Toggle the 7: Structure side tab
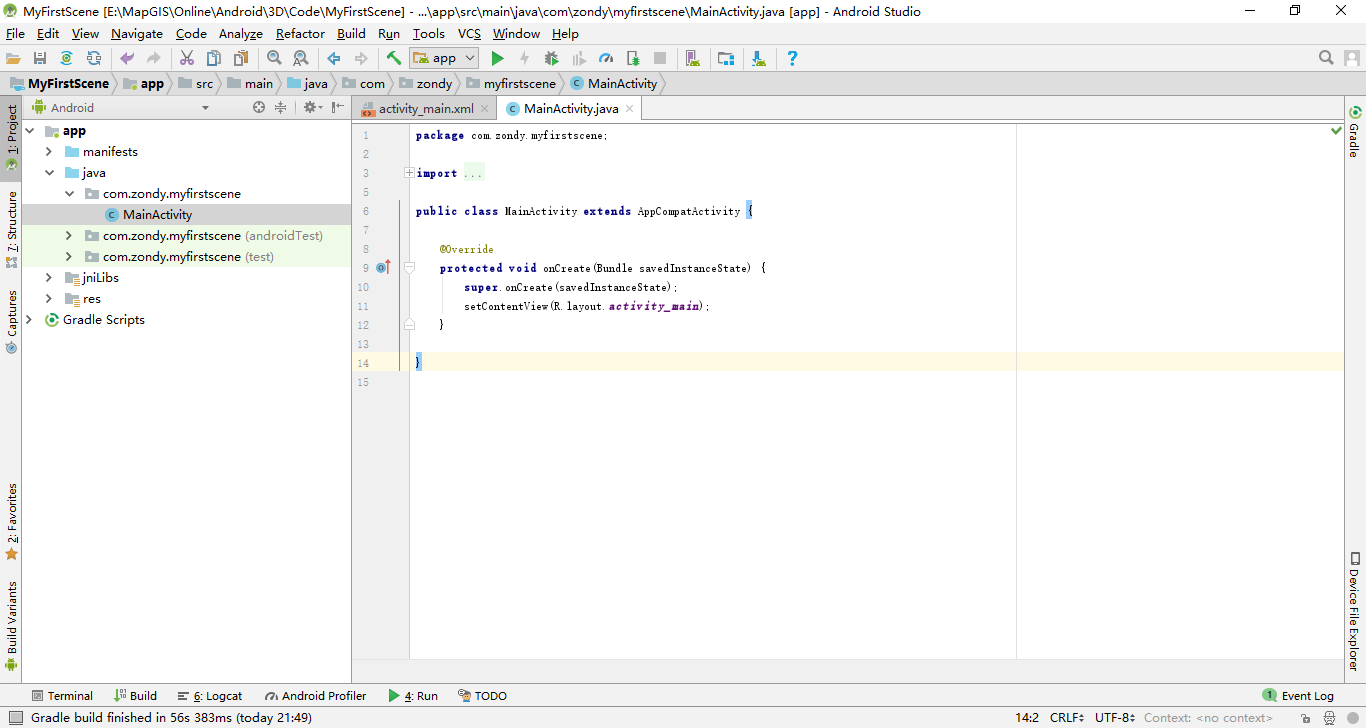 (11, 230)
